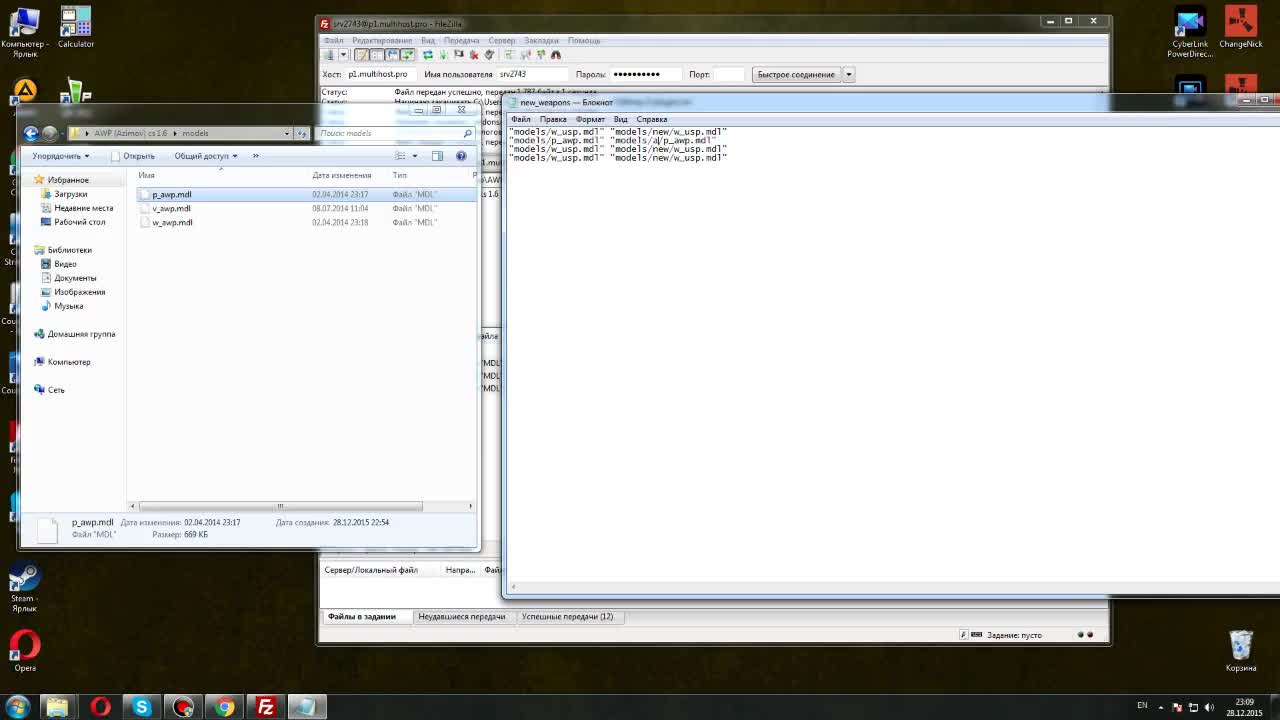The height and width of the screenshot is (720, 1280).
Task: Click the Открыть button in Explorer toolbar
Action: (133, 156)
